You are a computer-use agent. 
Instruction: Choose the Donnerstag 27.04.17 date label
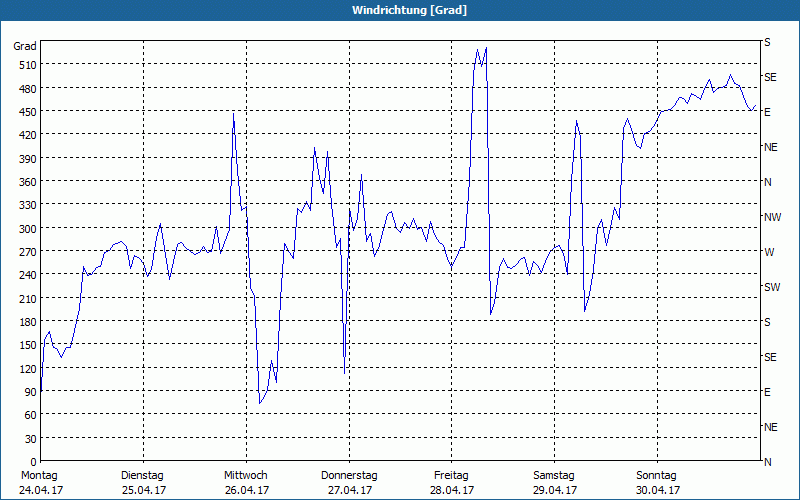point(349,483)
